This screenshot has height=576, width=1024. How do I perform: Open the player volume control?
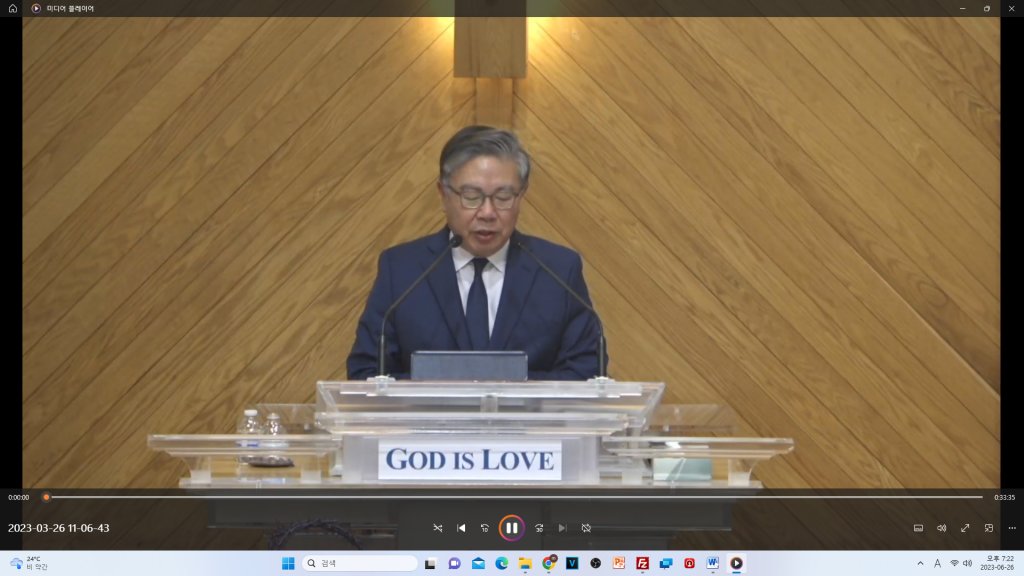[x=941, y=528]
